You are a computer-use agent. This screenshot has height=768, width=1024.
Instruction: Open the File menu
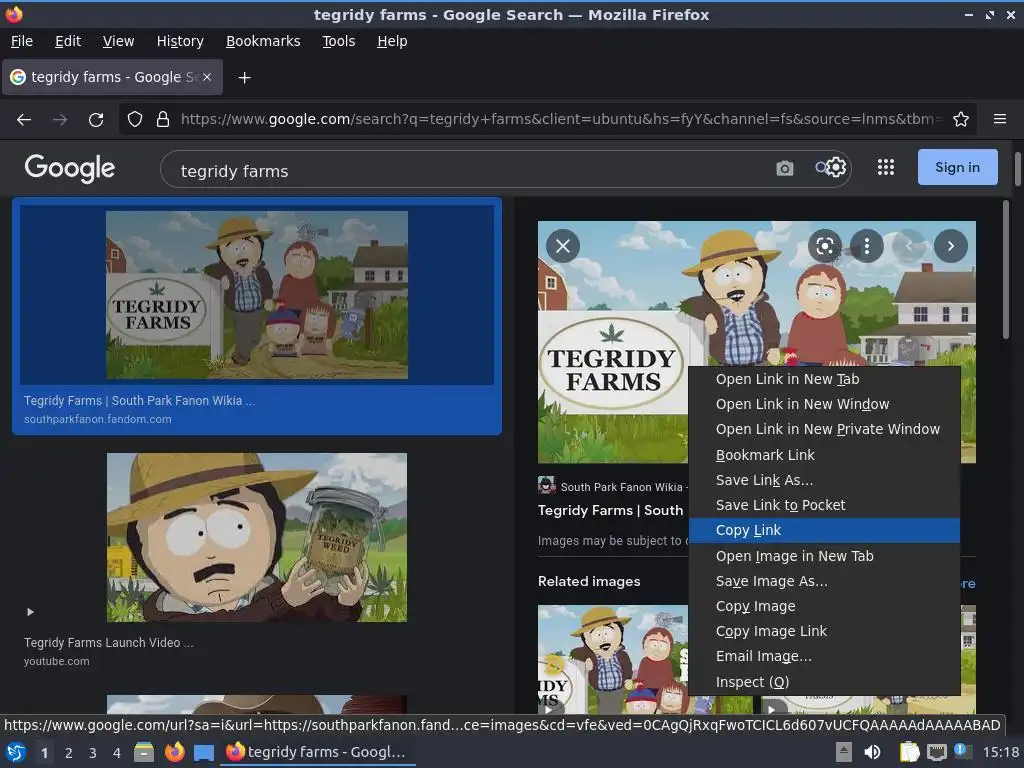point(22,41)
